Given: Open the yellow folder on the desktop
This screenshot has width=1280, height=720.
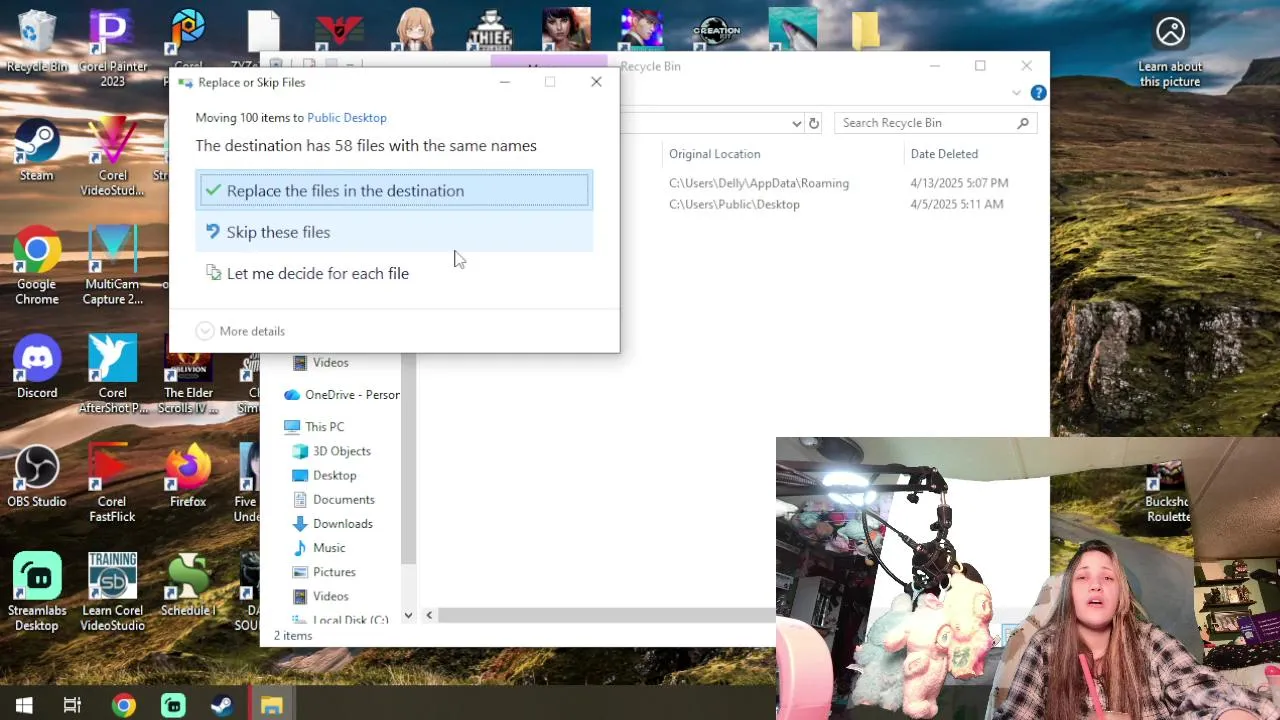Looking at the screenshot, I should tap(866, 30).
